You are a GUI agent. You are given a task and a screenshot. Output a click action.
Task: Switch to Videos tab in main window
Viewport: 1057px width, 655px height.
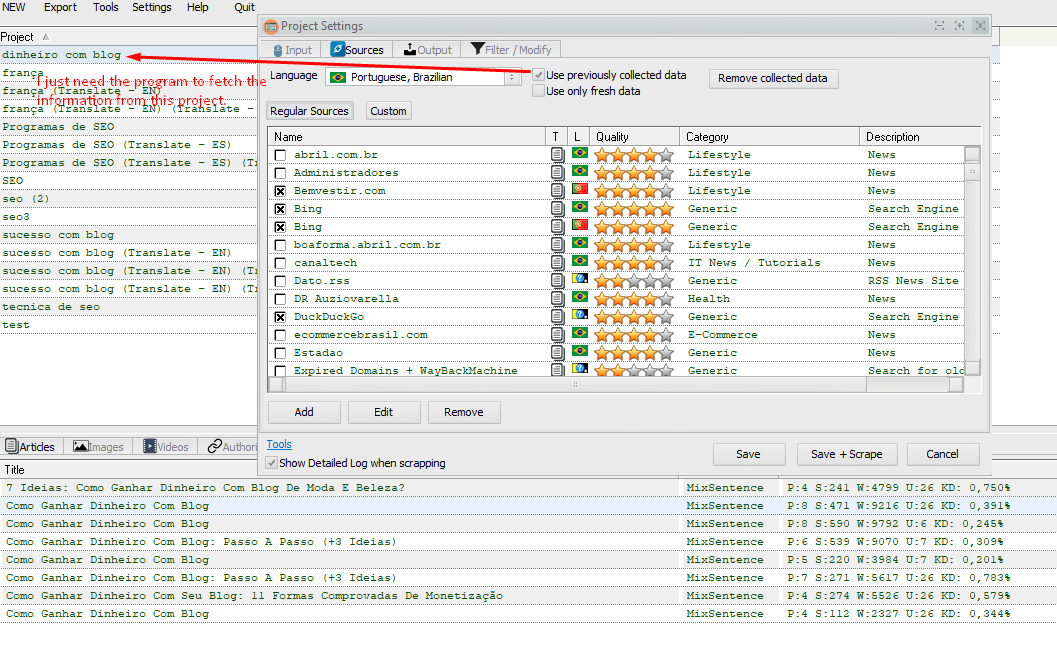coord(166,447)
